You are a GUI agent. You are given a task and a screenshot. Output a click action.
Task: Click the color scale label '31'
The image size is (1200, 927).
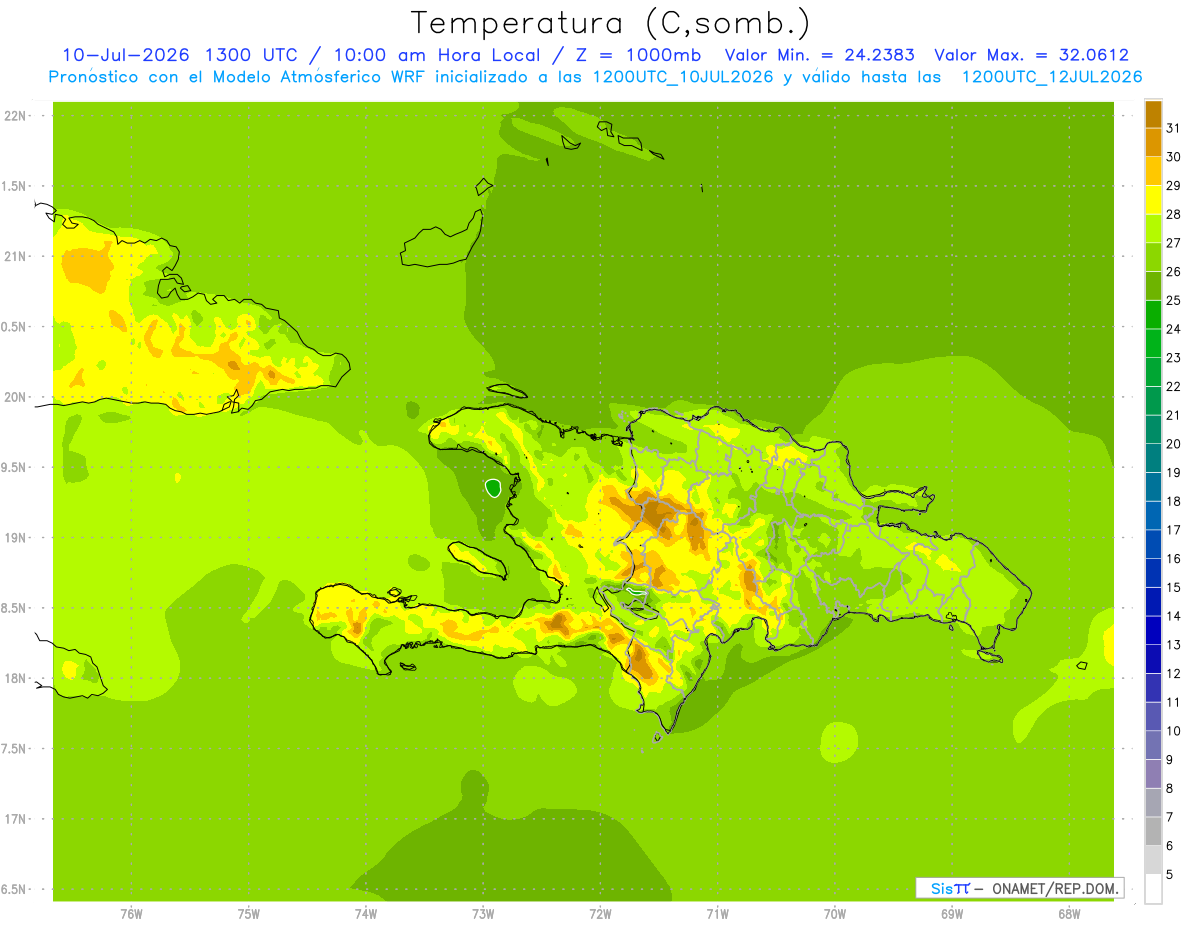point(1173,128)
